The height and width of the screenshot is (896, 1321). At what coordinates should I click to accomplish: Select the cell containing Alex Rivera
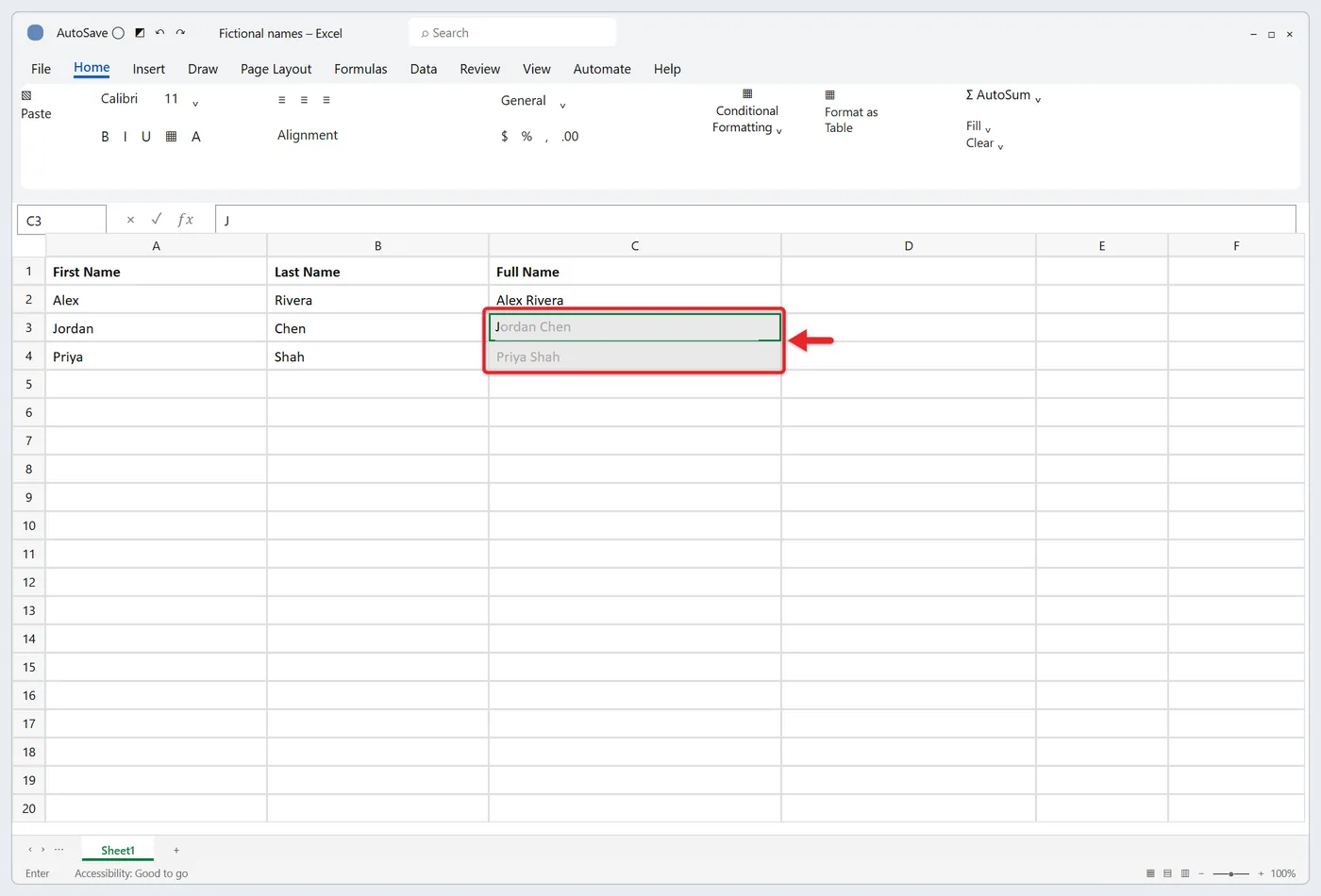(635, 300)
